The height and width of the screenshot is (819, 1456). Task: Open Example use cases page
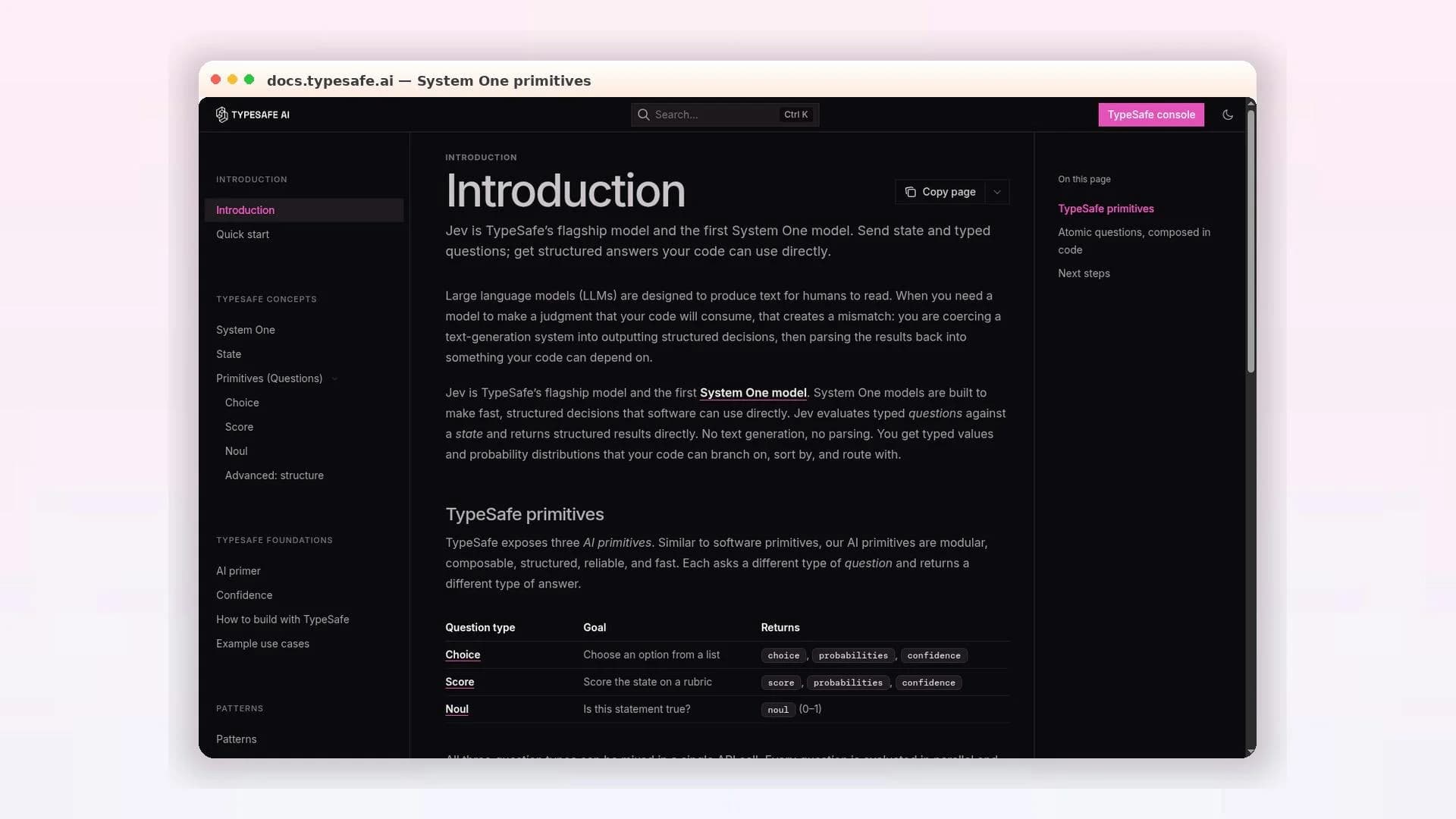pyautogui.click(x=262, y=644)
